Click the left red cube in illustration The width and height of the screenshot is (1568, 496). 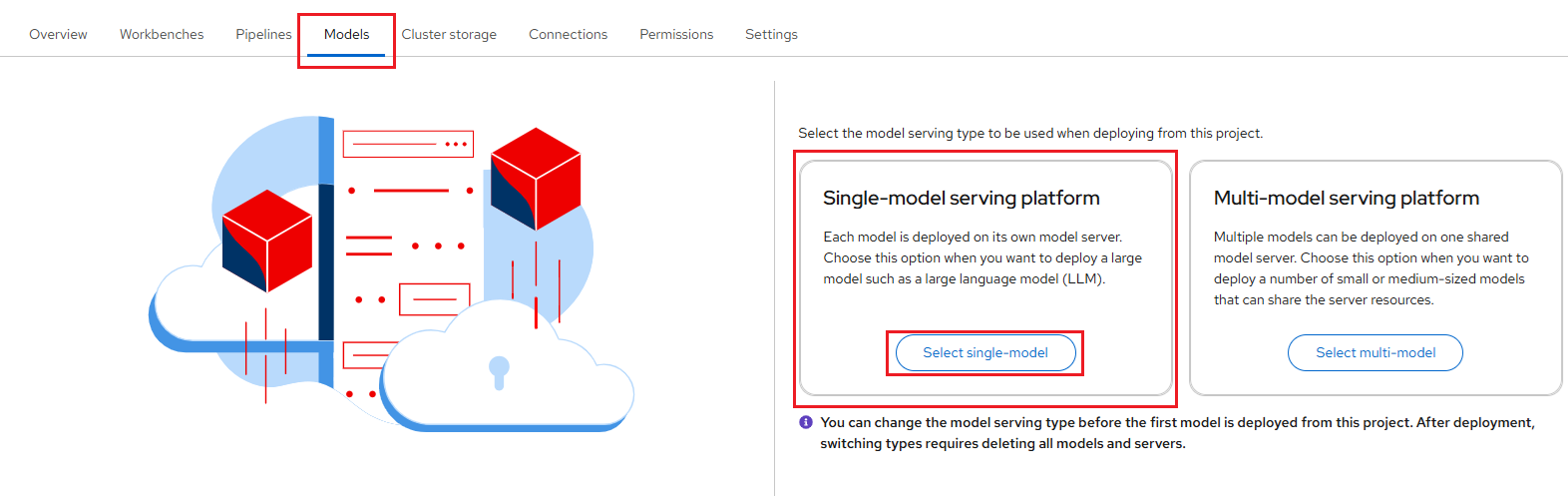(x=266, y=241)
